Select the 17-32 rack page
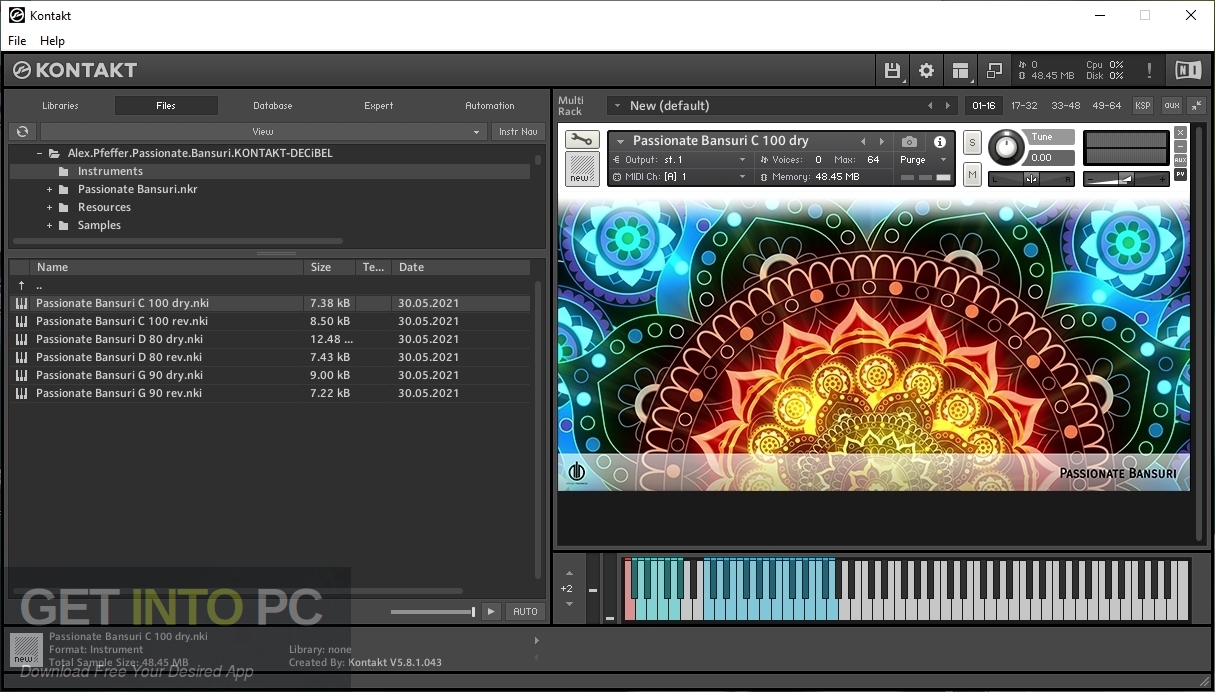This screenshot has height=692, width=1215. point(1024,105)
